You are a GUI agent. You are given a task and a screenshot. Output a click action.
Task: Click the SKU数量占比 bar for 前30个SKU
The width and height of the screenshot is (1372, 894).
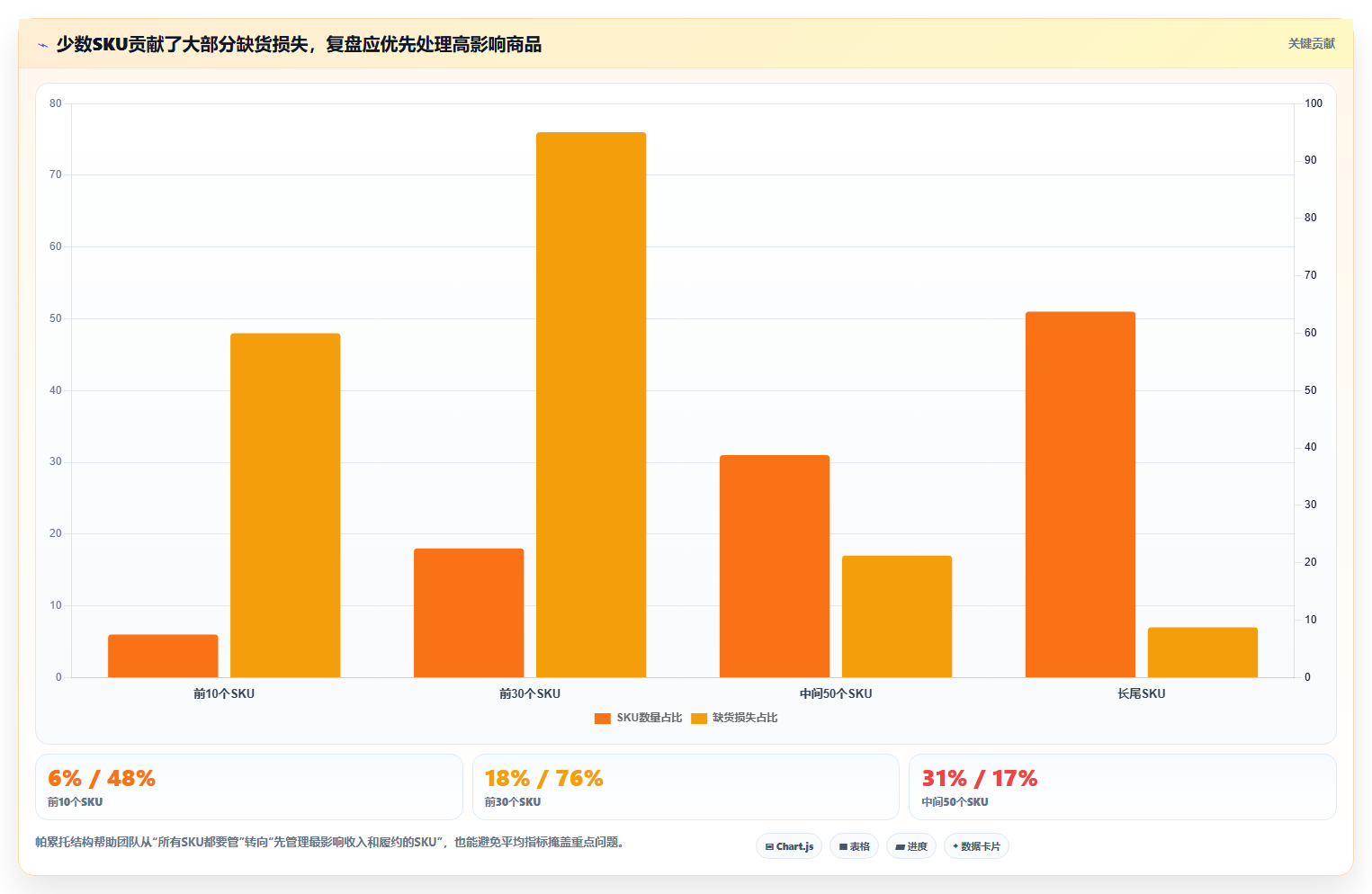tap(469, 612)
